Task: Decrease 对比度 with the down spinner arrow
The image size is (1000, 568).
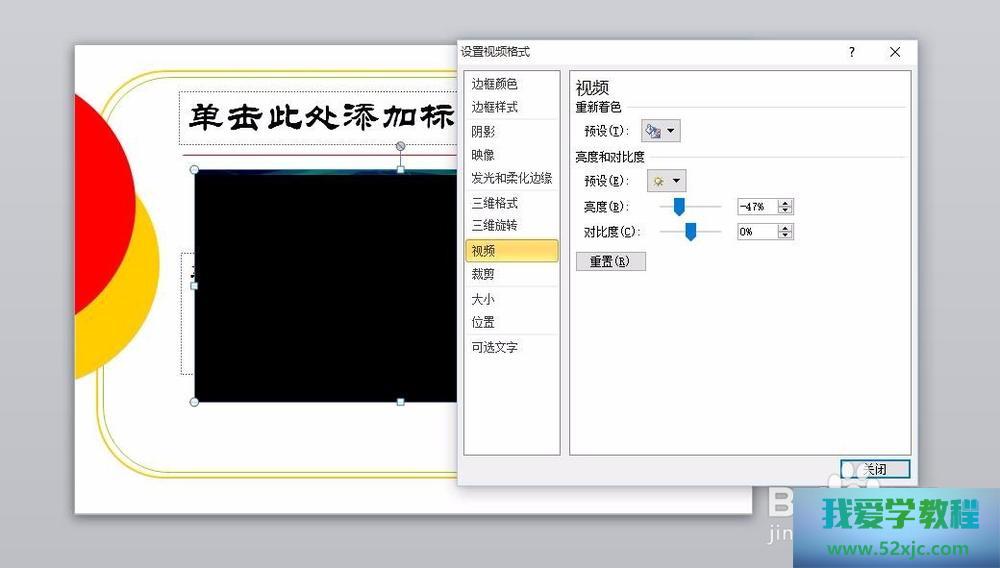Action: [785, 235]
